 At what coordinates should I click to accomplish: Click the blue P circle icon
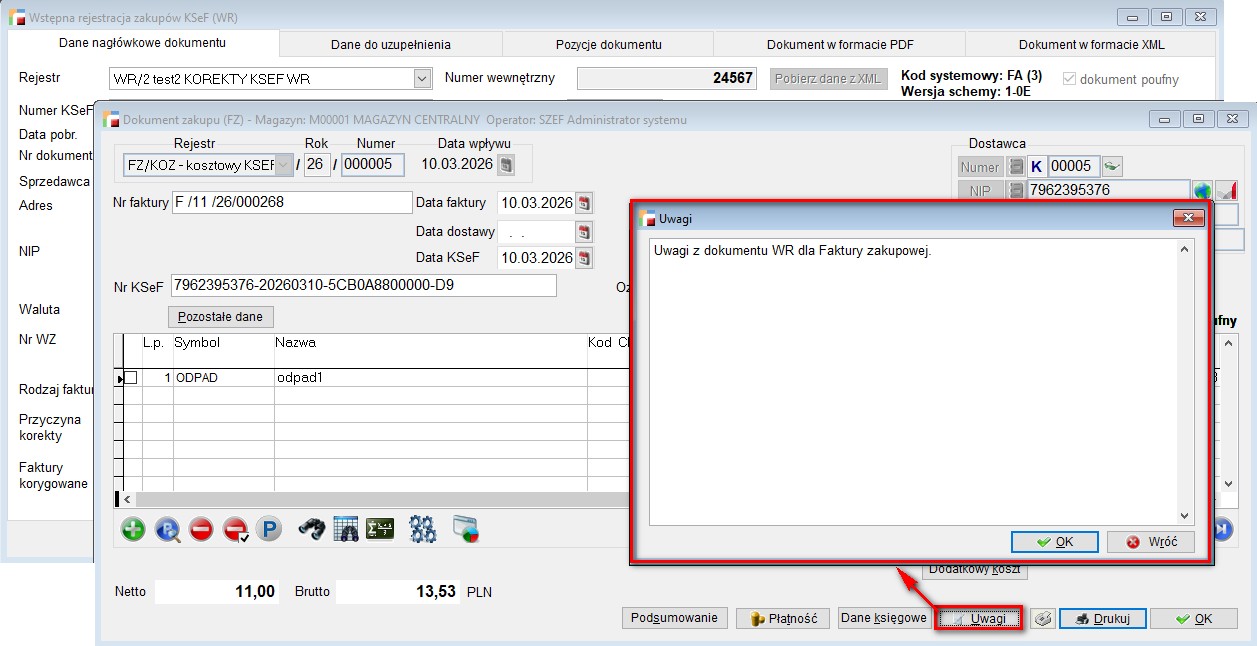268,529
